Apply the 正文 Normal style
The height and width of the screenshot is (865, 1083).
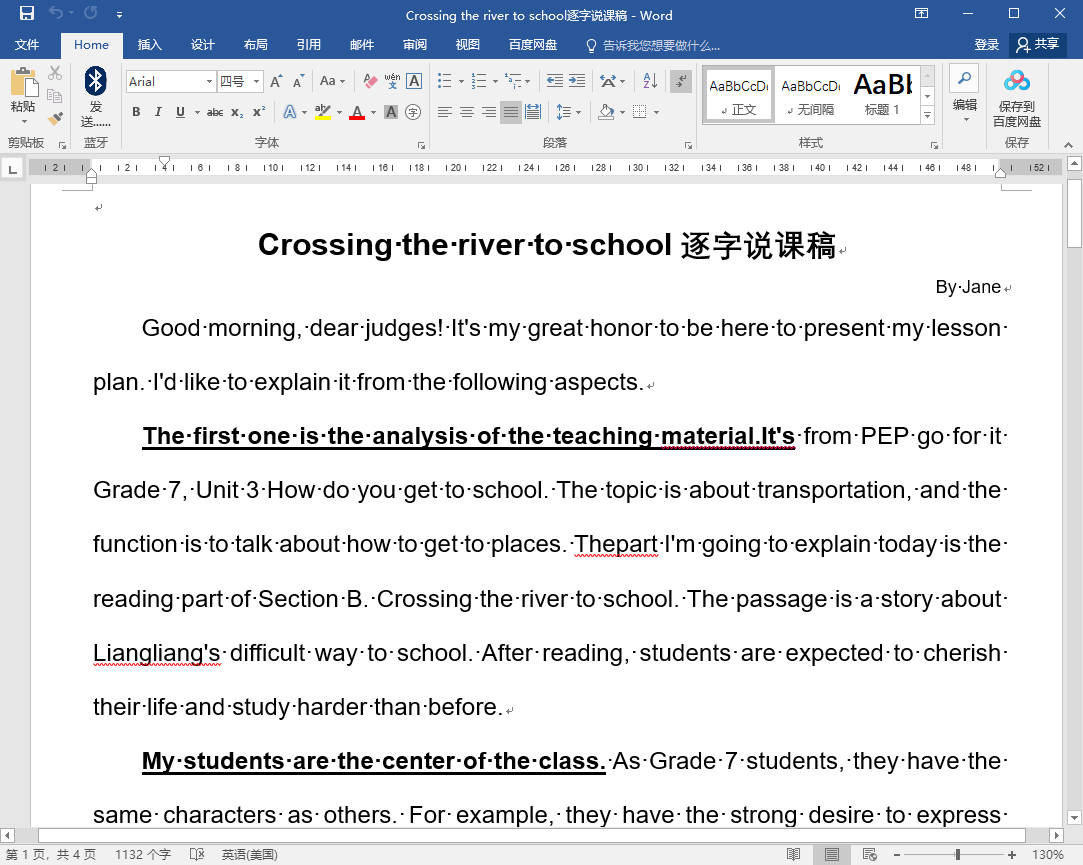click(x=738, y=95)
